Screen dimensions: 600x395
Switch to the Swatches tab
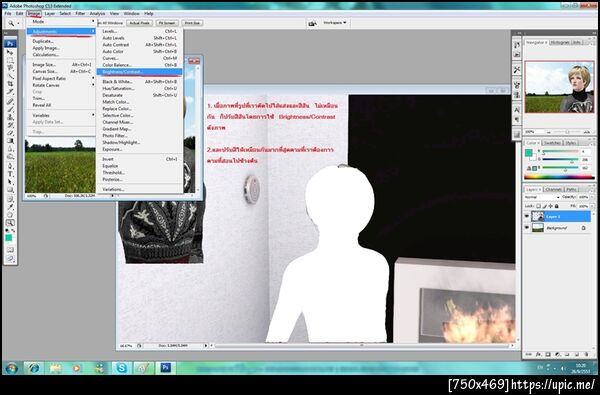point(552,143)
